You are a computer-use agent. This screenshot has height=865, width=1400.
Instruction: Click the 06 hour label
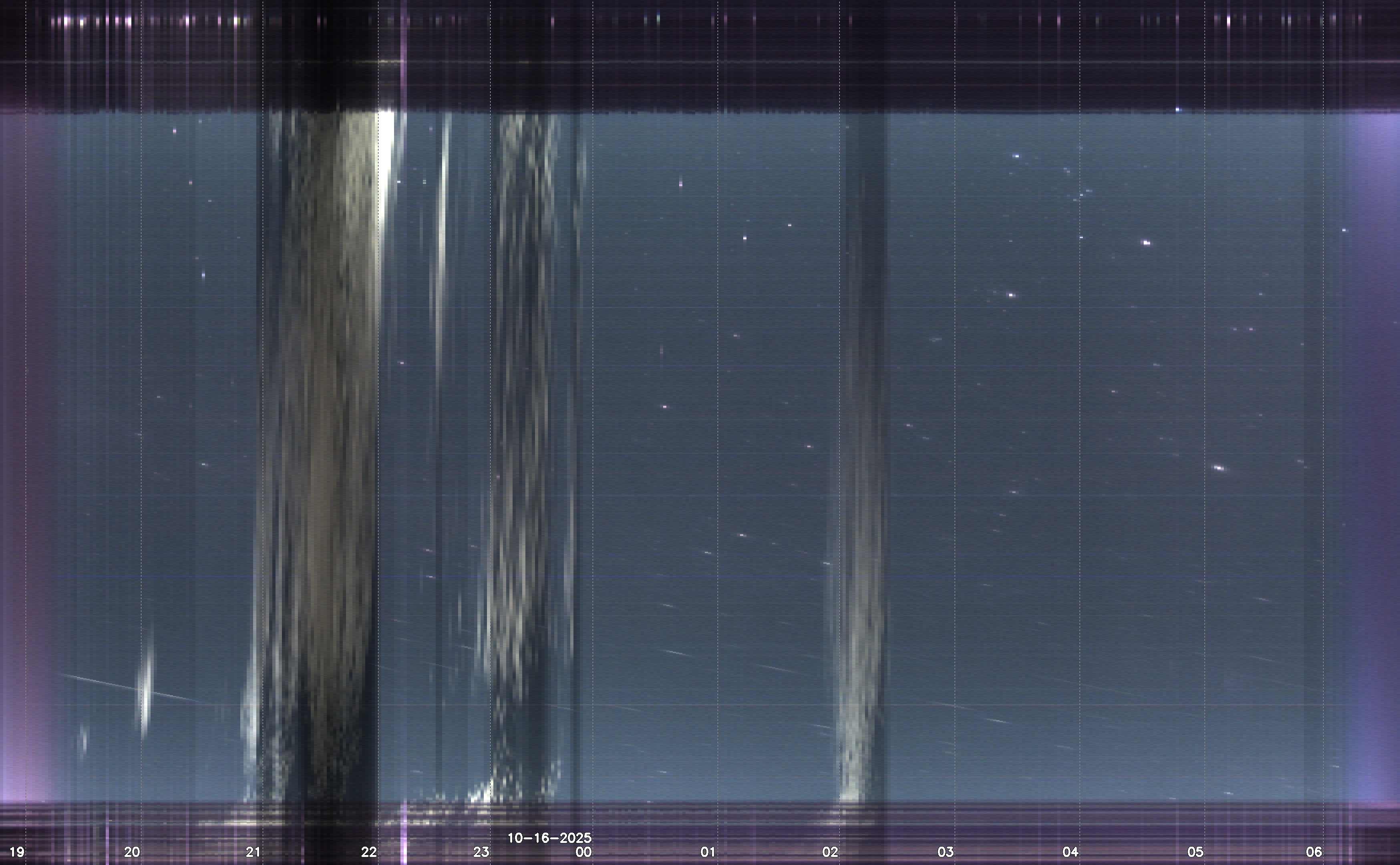(x=1314, y=852)
